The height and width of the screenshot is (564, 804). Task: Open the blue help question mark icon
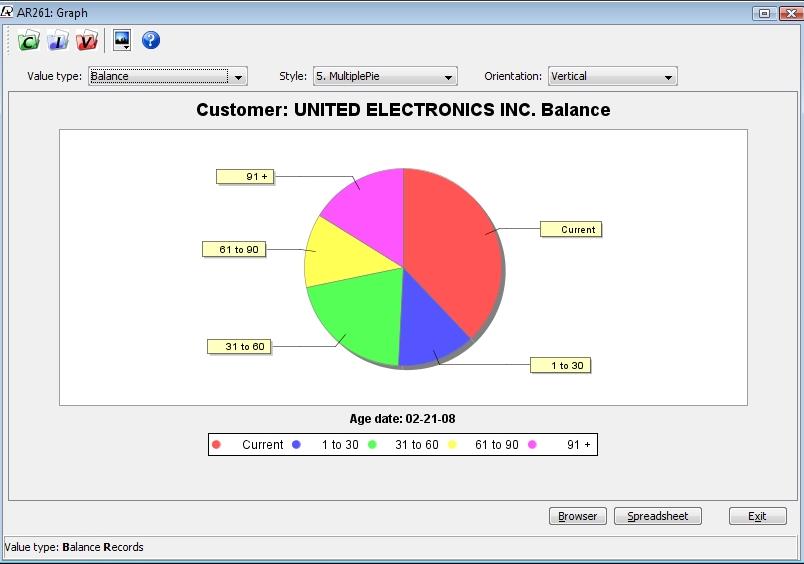pos(151,40)
